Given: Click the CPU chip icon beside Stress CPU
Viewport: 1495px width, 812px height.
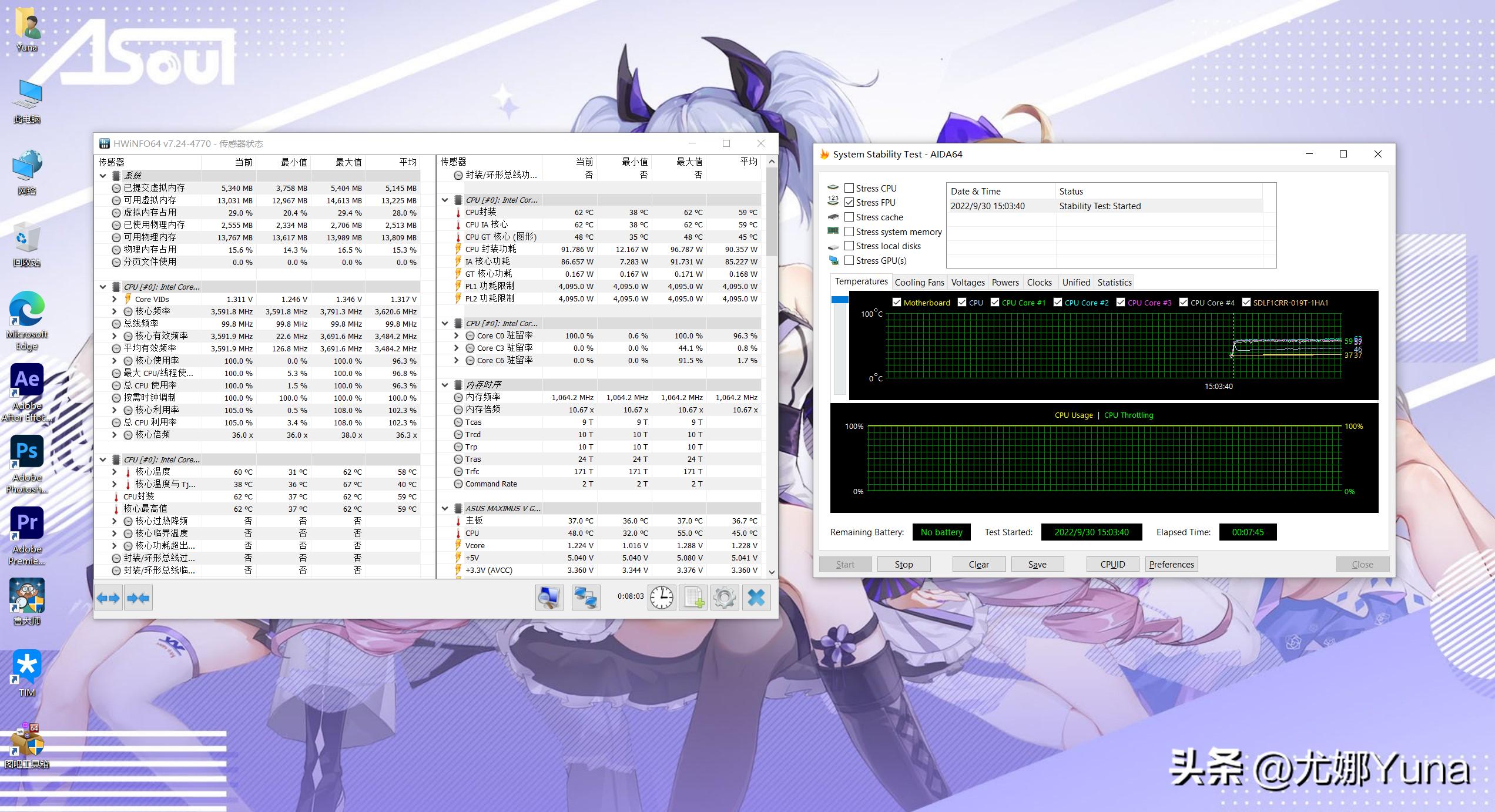Looking at the screenshot, I should [834, 187].
